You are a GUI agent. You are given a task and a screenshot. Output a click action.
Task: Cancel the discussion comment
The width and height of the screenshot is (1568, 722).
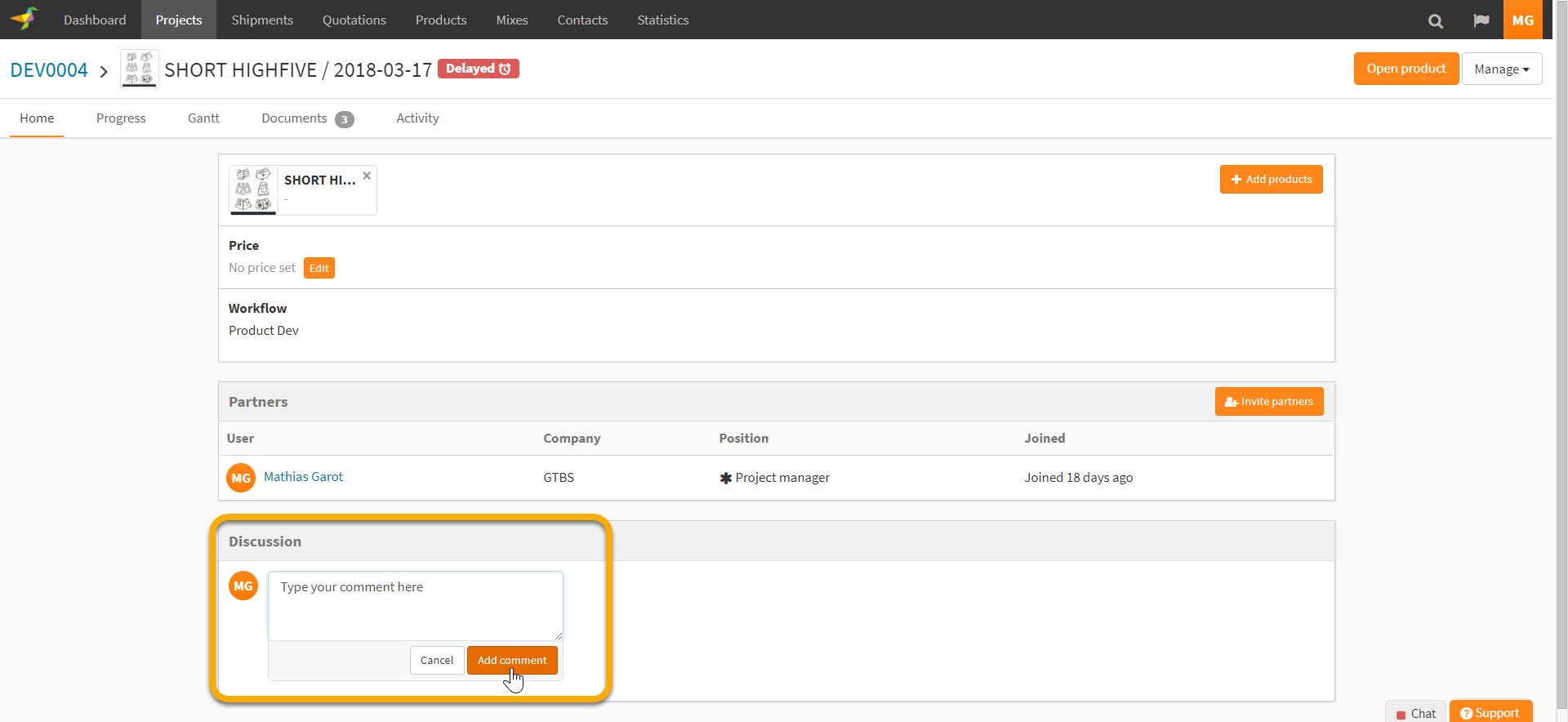click(x=436, y=660)
